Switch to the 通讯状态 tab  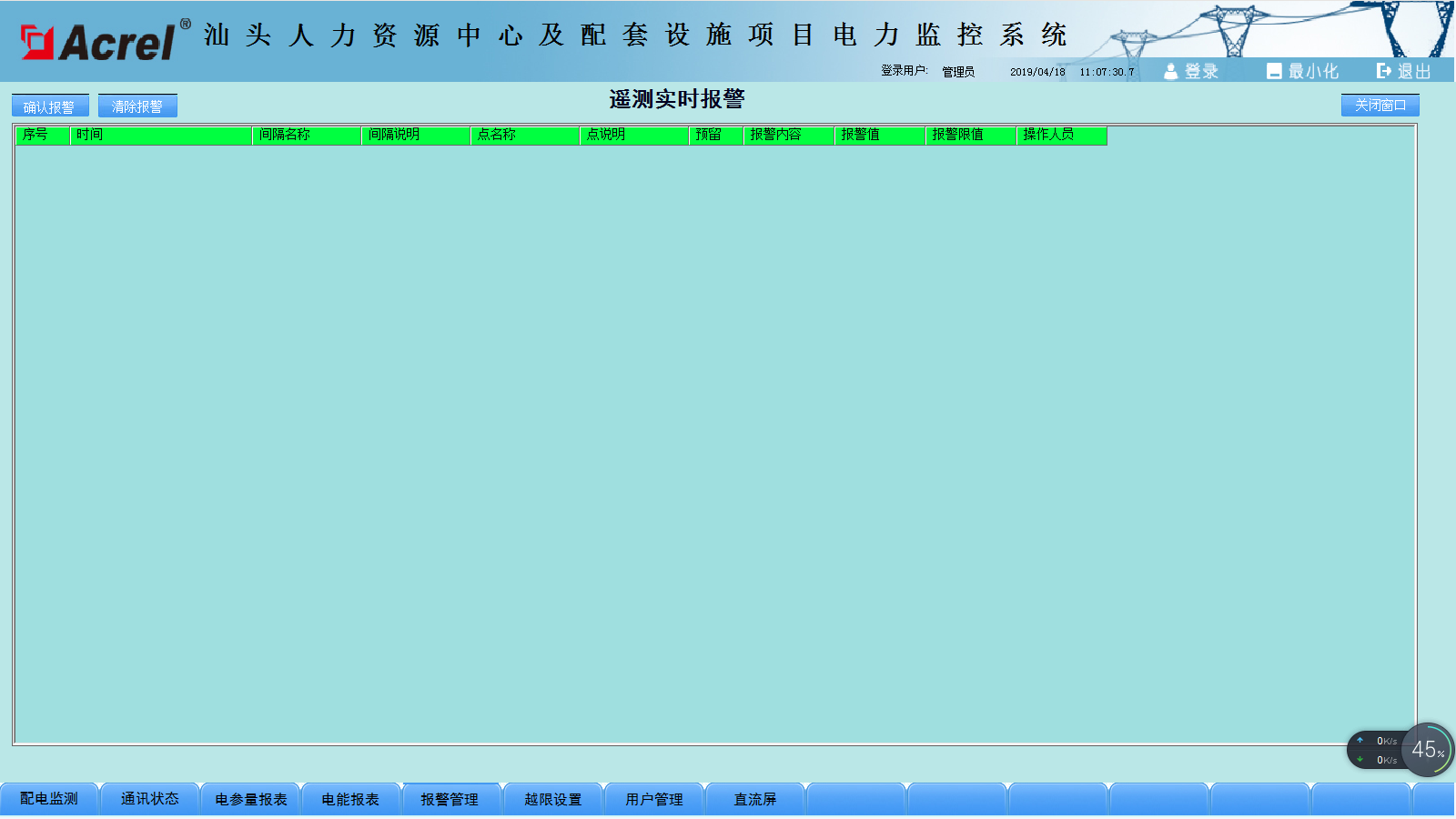(x=150, y=799)
